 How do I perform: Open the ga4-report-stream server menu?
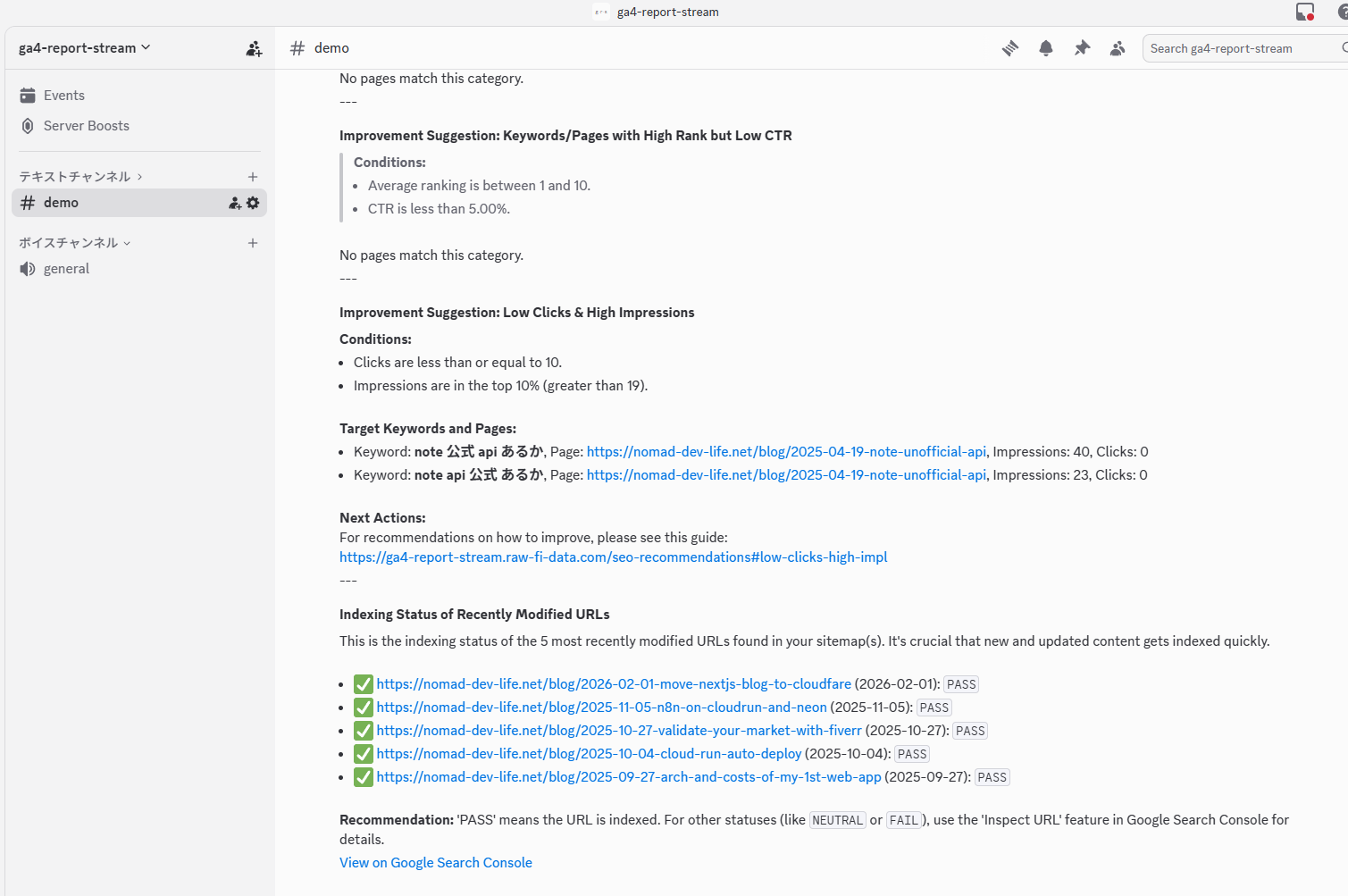pyautogui.click(x=85, y=48)
